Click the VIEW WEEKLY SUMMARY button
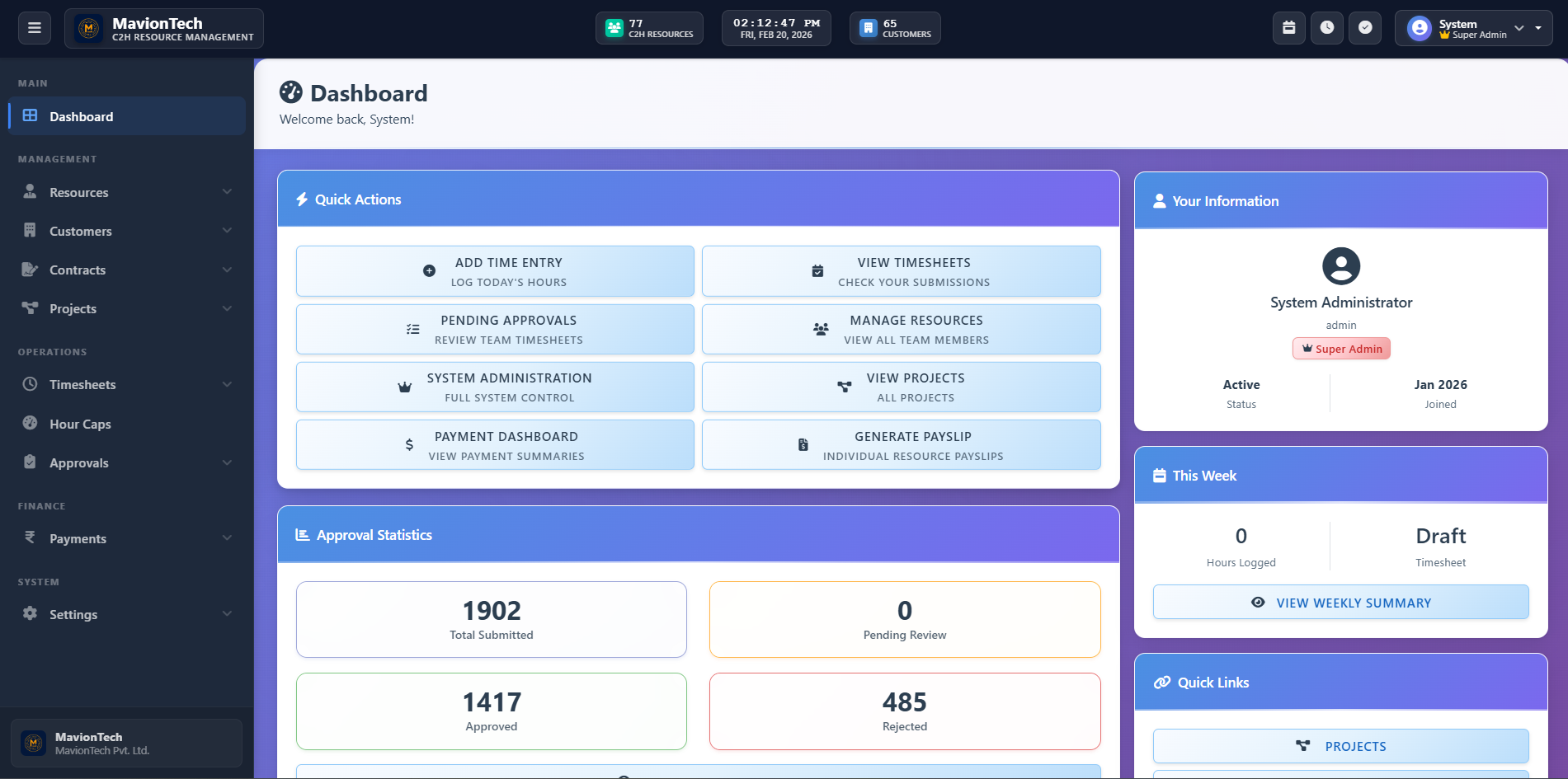This screenshot has width=1568, height=779. pos(1340,602)
